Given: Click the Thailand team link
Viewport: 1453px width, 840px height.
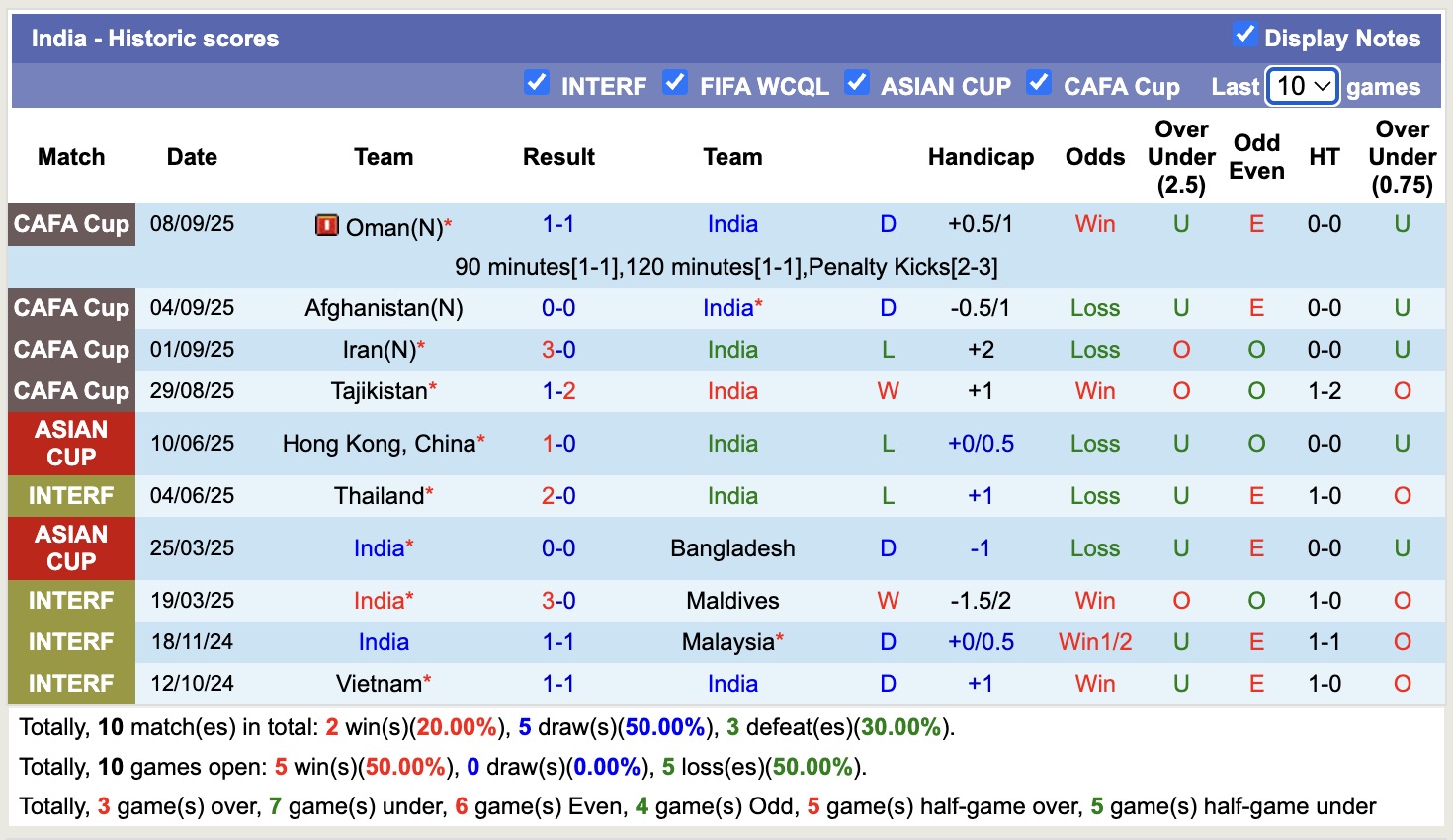Looking at the screenshot, I should pos(379,496).
